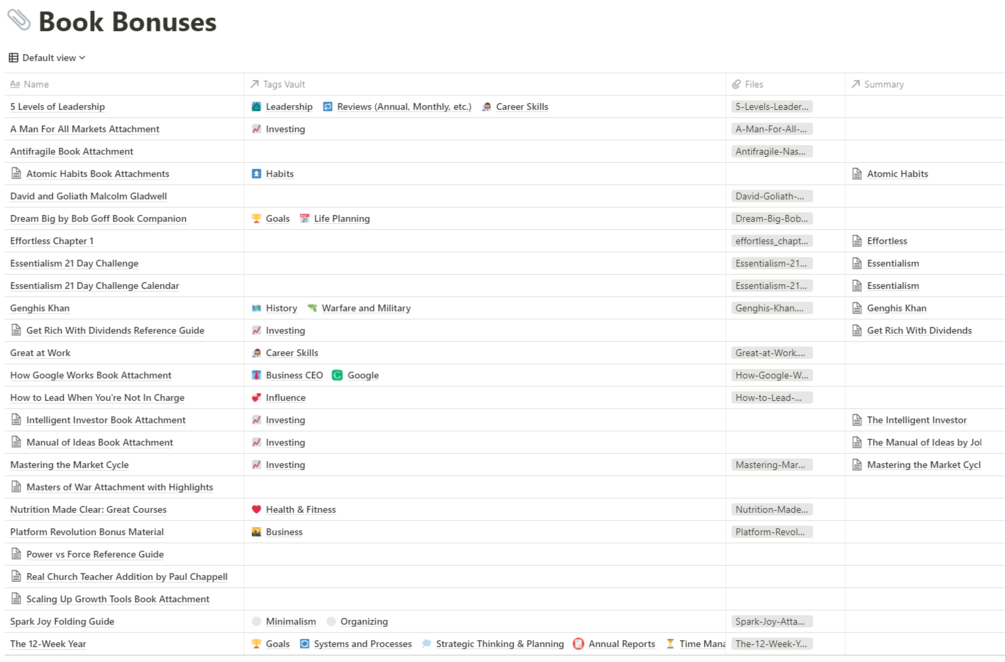Open David-Goliath file attachment
This screenshot has height=662, width=1005.
click(772, 196)
